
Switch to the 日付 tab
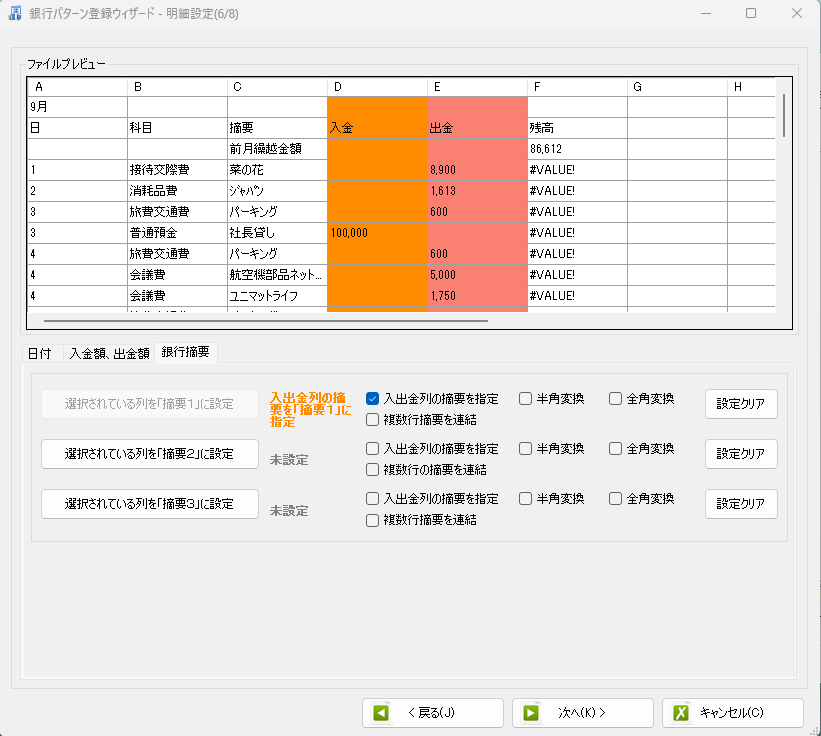[40, 353]
